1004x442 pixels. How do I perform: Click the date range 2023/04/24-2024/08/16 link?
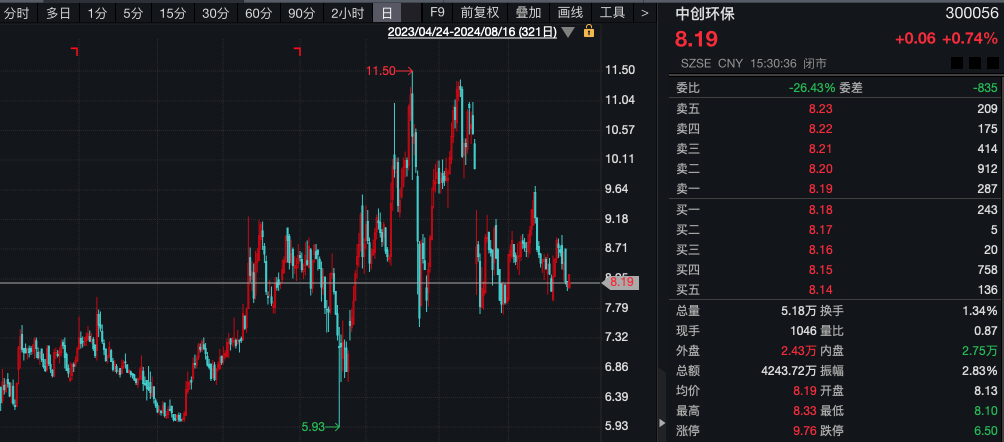[x=473, y=32]
